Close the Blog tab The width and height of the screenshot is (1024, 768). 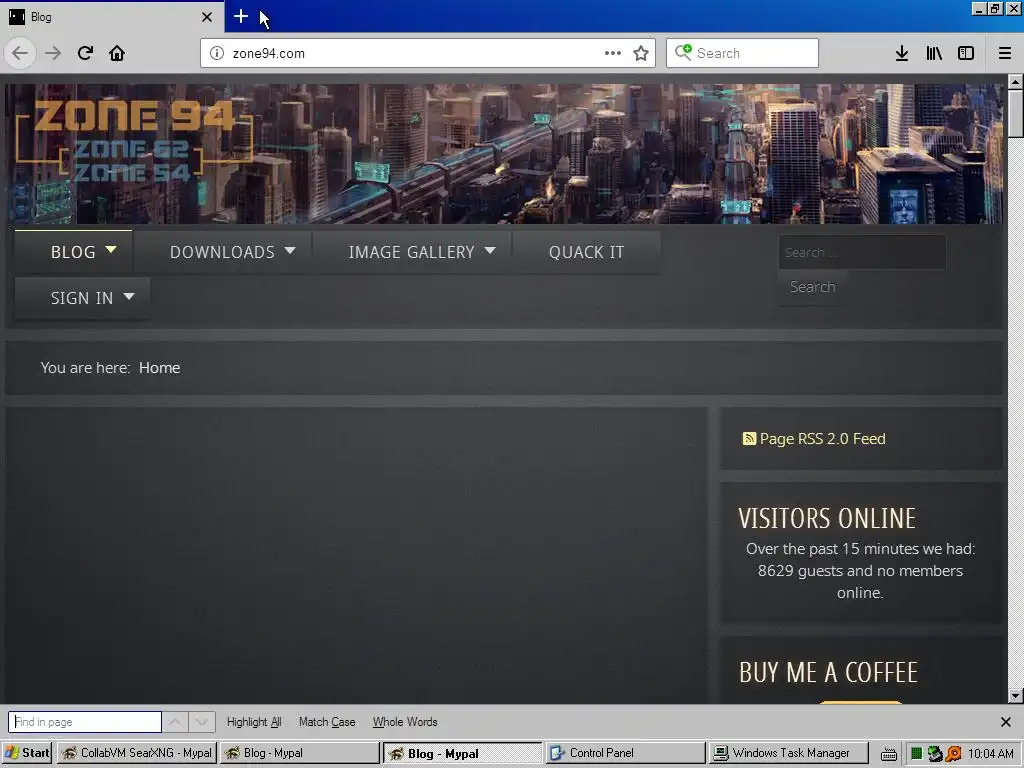click(207, 17)
